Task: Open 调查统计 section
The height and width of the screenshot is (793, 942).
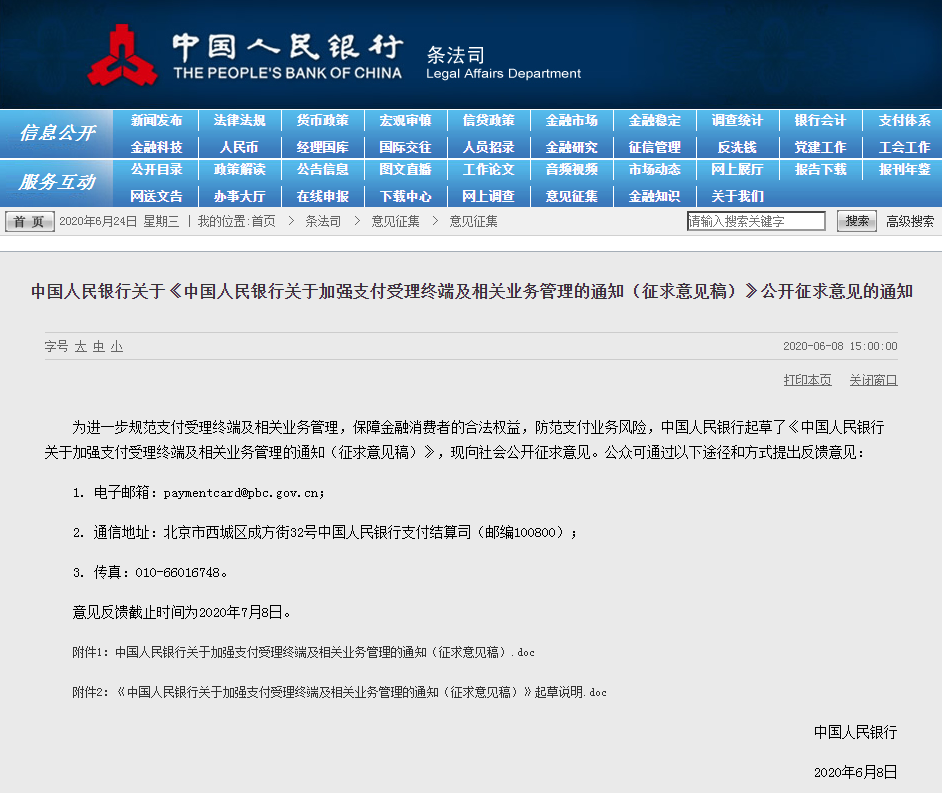Action: pyautogui.click(x=737, y=121)
